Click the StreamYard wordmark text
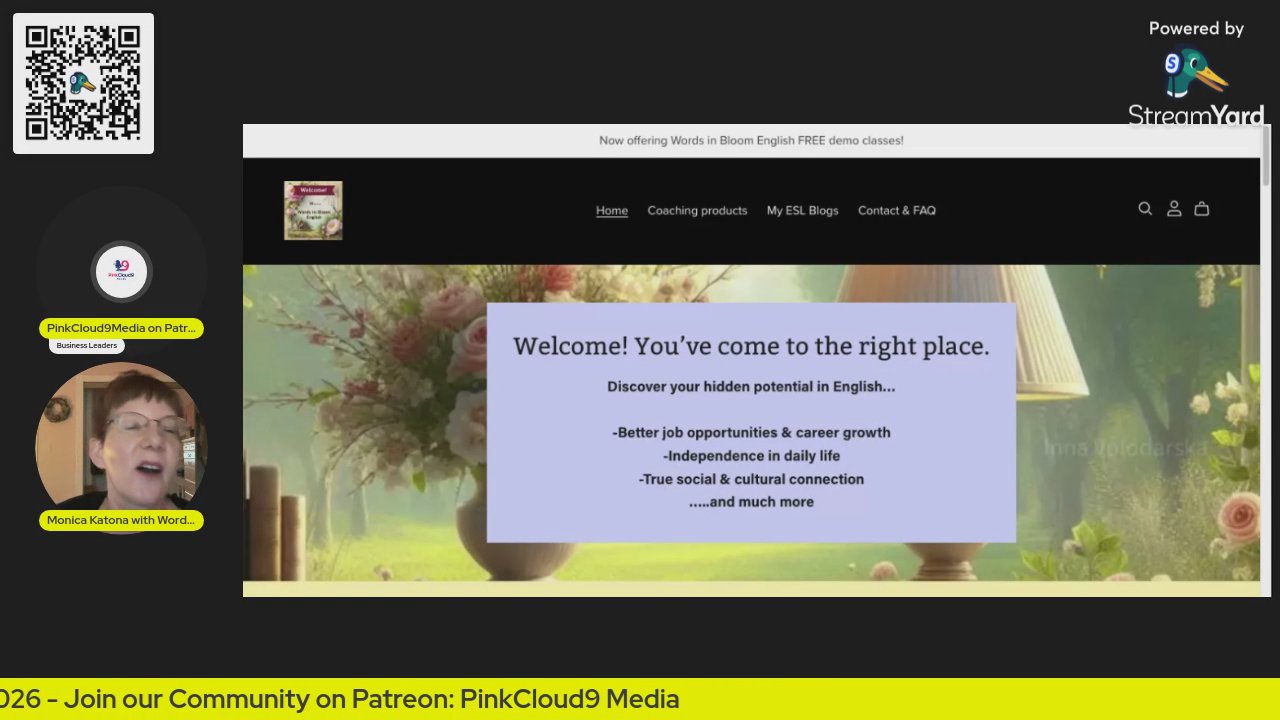Screen dimensions: 1280x720 [x=1195, y=116]
